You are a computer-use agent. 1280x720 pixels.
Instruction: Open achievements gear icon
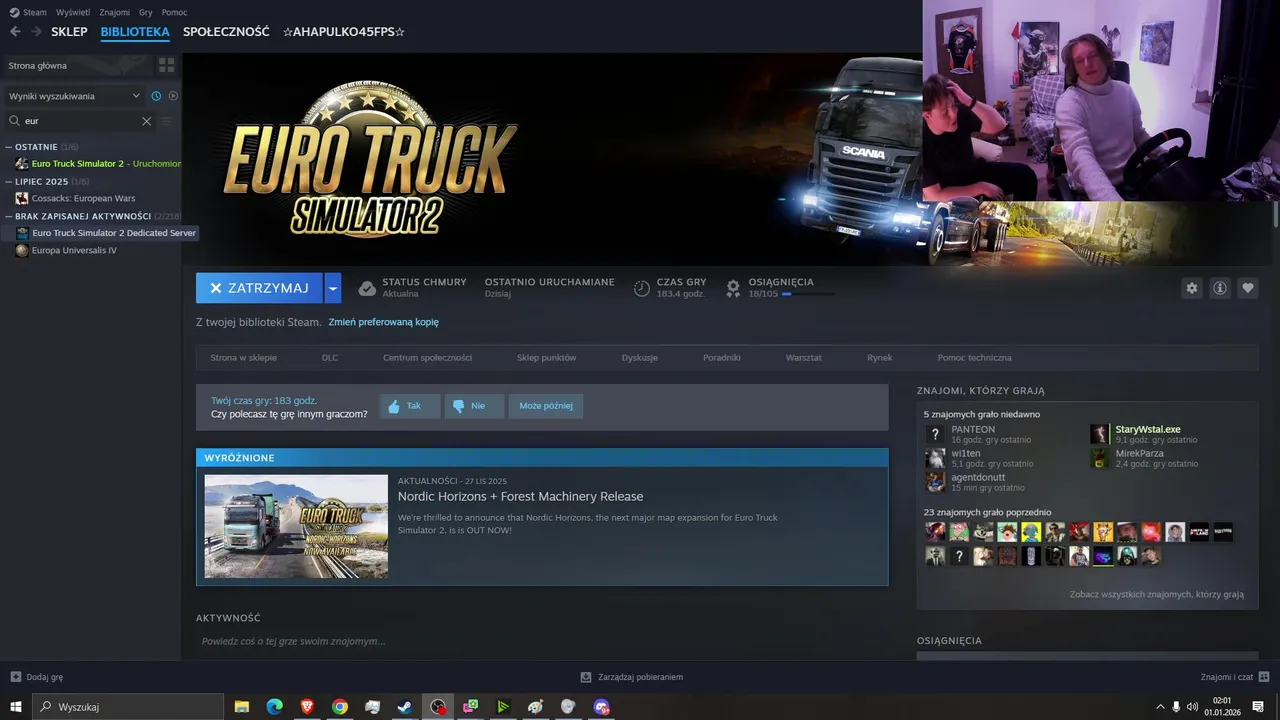(x=733, y=288)
